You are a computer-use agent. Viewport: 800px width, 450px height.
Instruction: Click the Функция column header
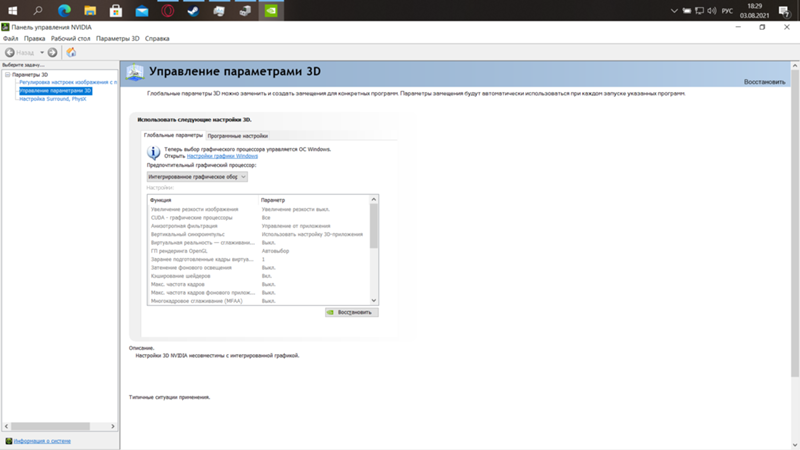(x=203, y=200)
